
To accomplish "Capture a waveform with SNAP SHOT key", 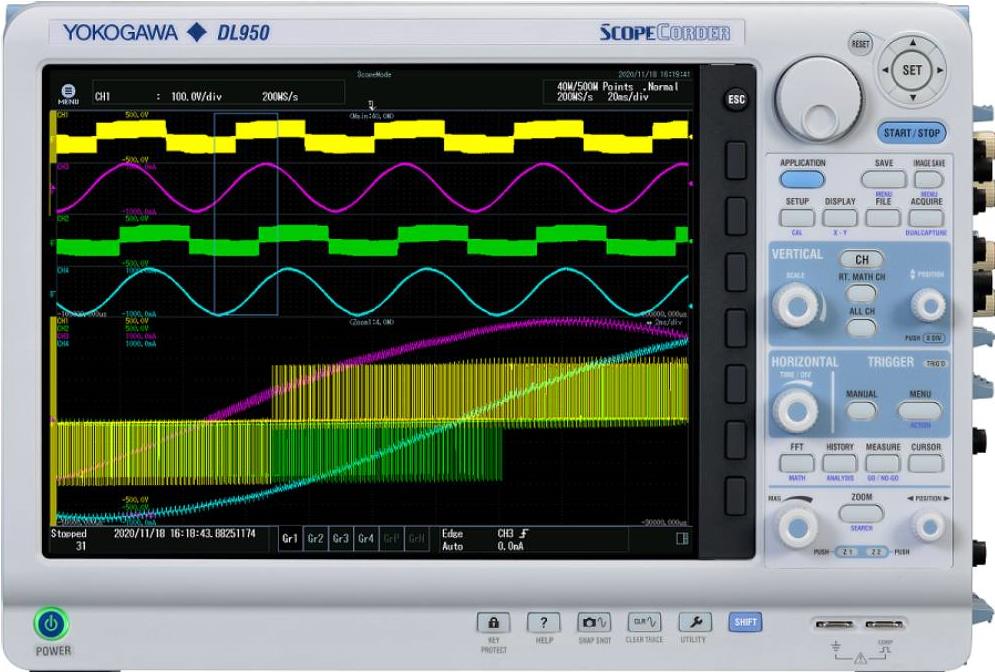I will tap(594, 623).
